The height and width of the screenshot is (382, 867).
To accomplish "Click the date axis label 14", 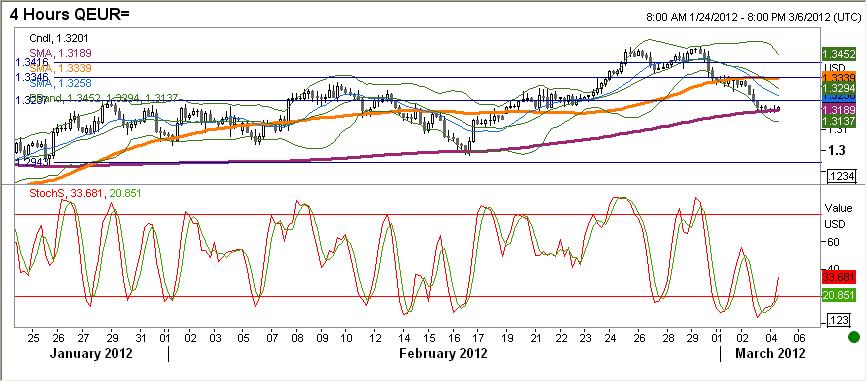I will tap(405, 337).
